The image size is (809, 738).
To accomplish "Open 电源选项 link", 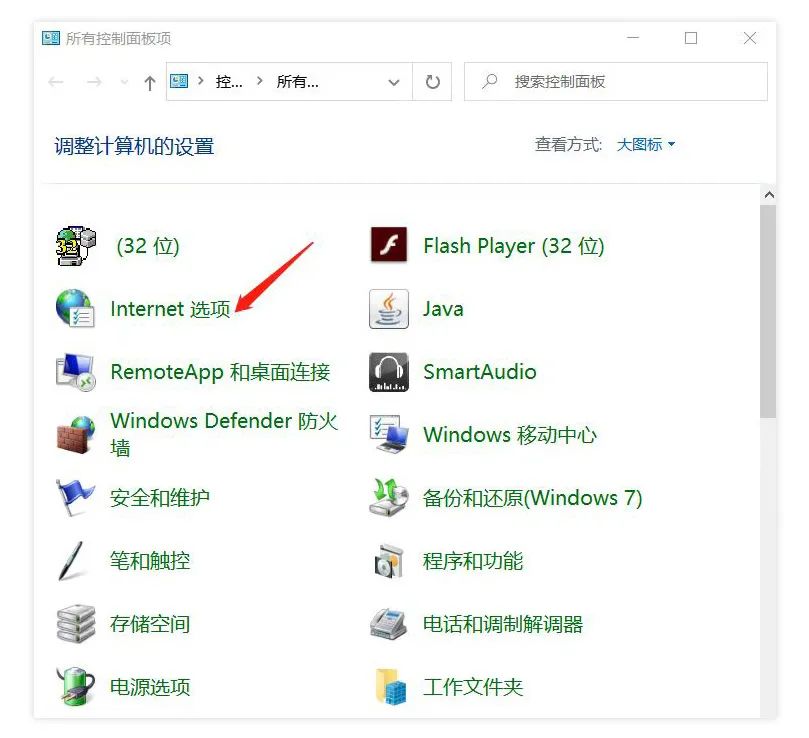I will click(150, 687).
